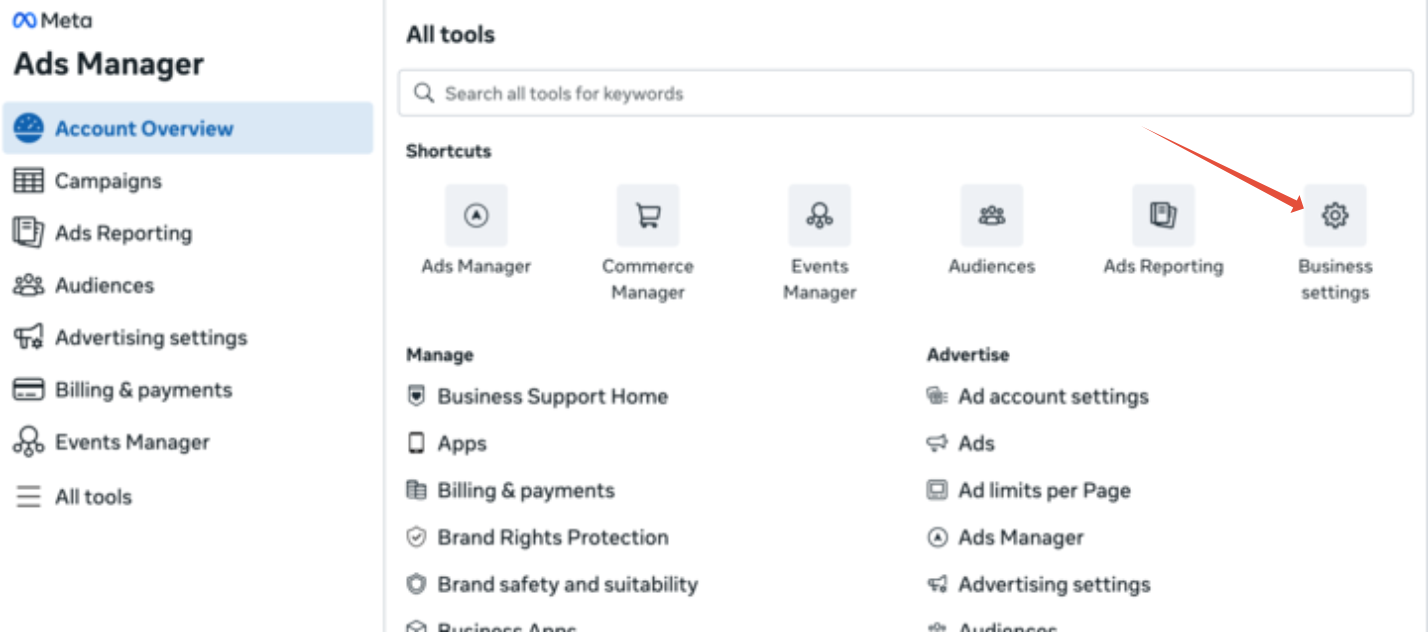Viewport: 1428px width, 632px height.
Task: Click the Advertising settings megaphone icon in sidebar
Action: pos(28,337)
